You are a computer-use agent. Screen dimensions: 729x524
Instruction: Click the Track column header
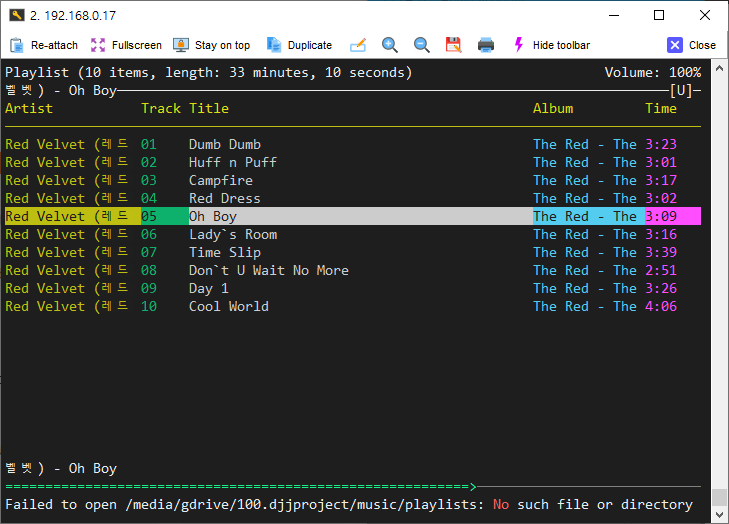[161, 108]
